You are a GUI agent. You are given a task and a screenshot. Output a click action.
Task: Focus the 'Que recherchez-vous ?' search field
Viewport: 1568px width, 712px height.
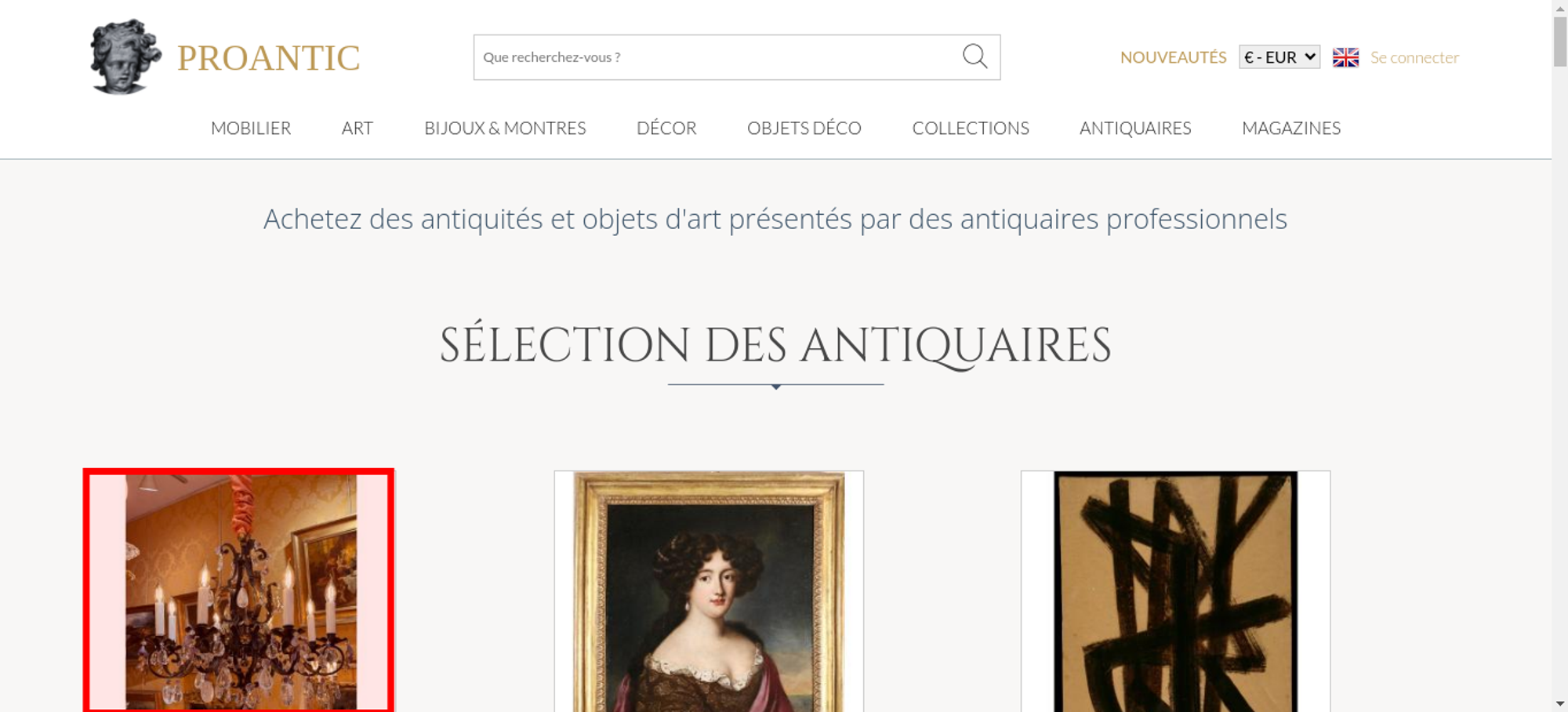point(717,57)
